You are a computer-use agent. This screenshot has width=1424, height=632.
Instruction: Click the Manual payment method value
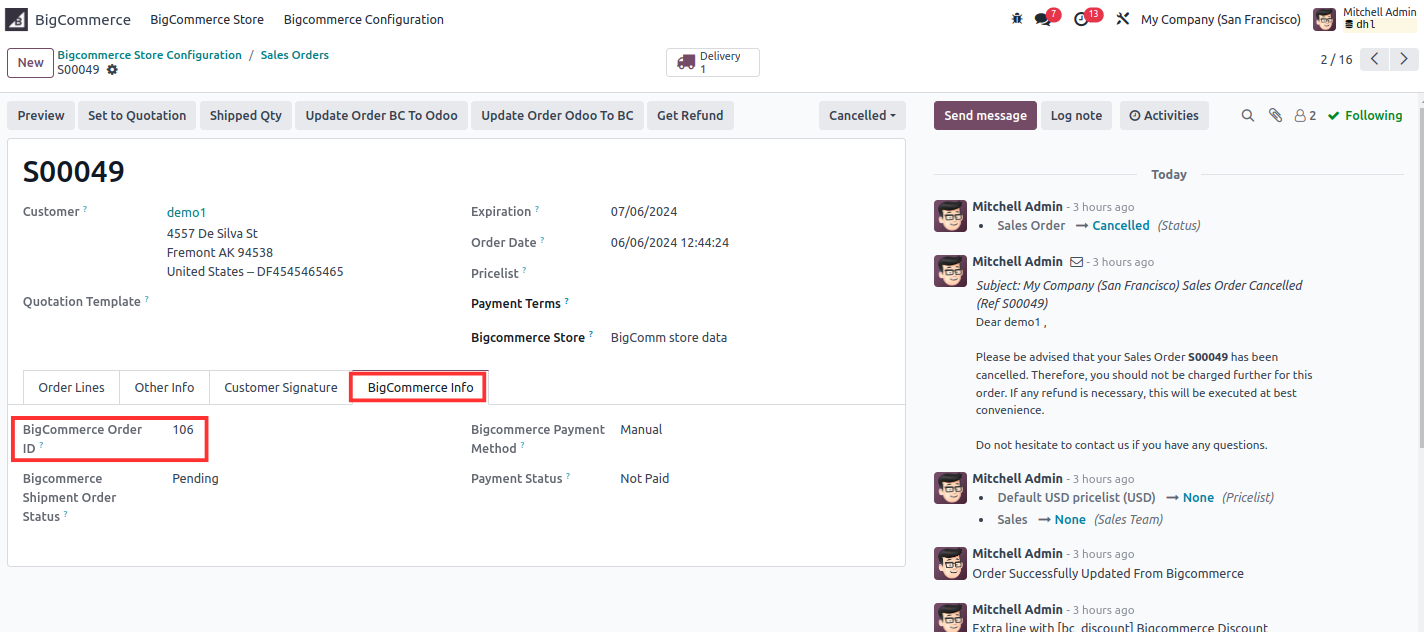point(641,430)
